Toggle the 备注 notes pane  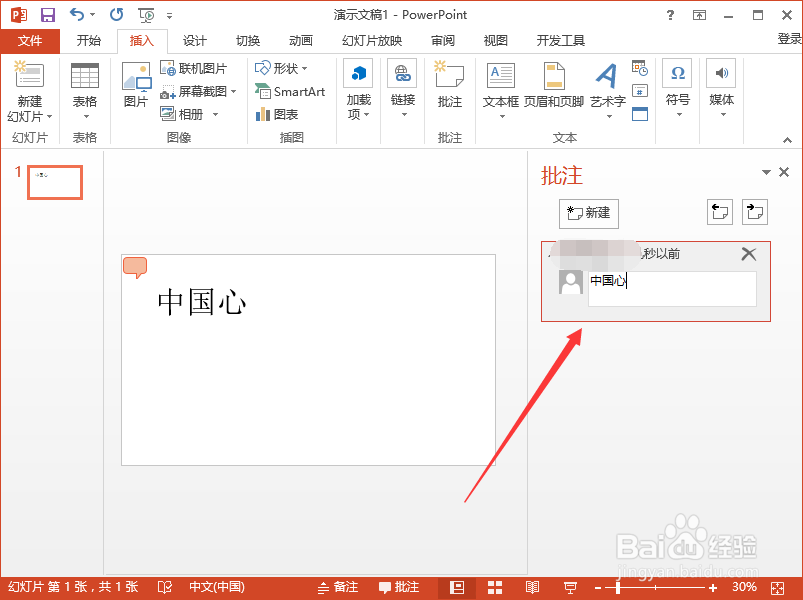pos(341,587)
